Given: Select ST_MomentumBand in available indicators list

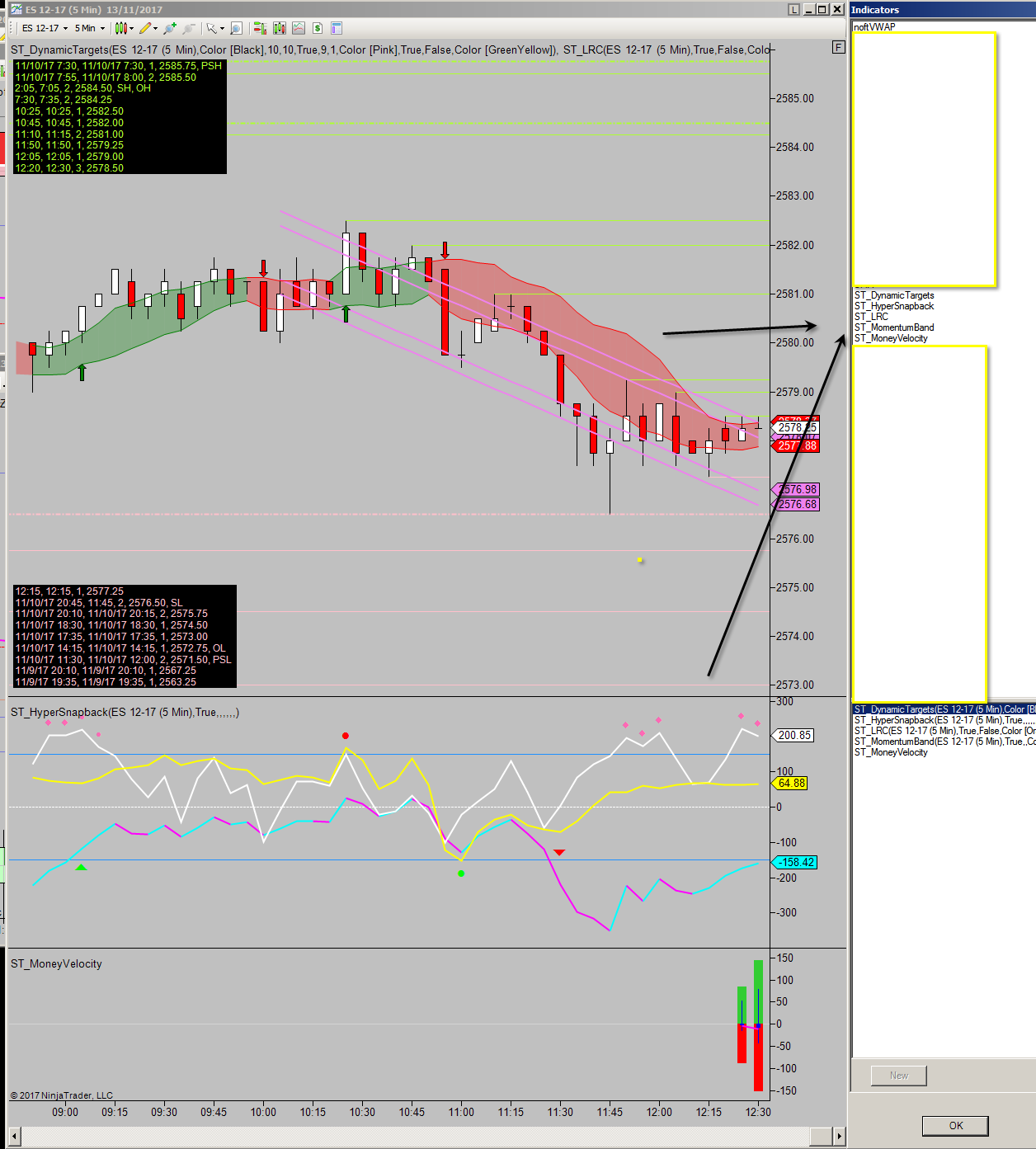Looking at the screenshot, I should pyautogui.click(x=894, y=327).
